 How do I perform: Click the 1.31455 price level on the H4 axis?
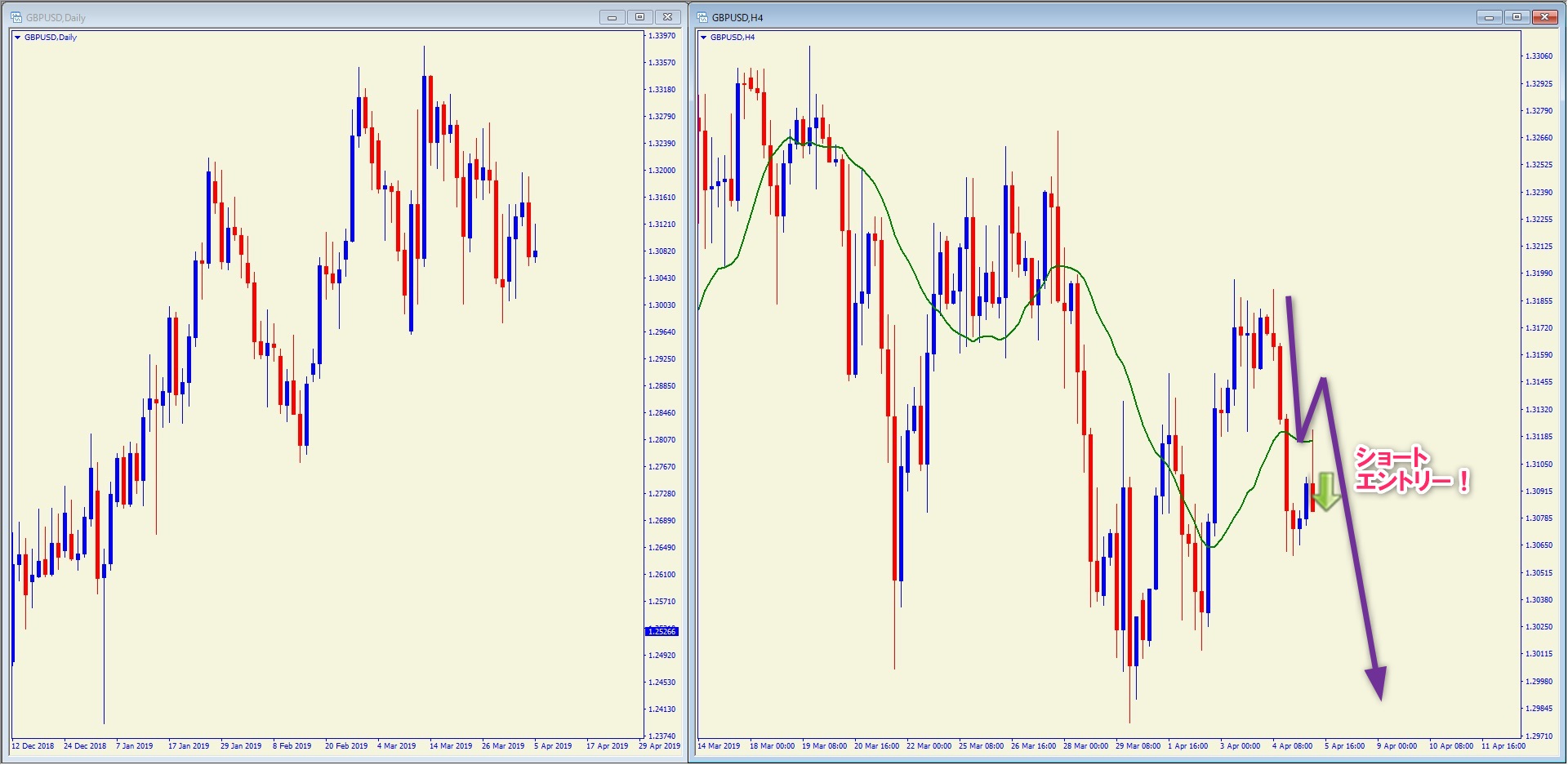point(1539,382)
